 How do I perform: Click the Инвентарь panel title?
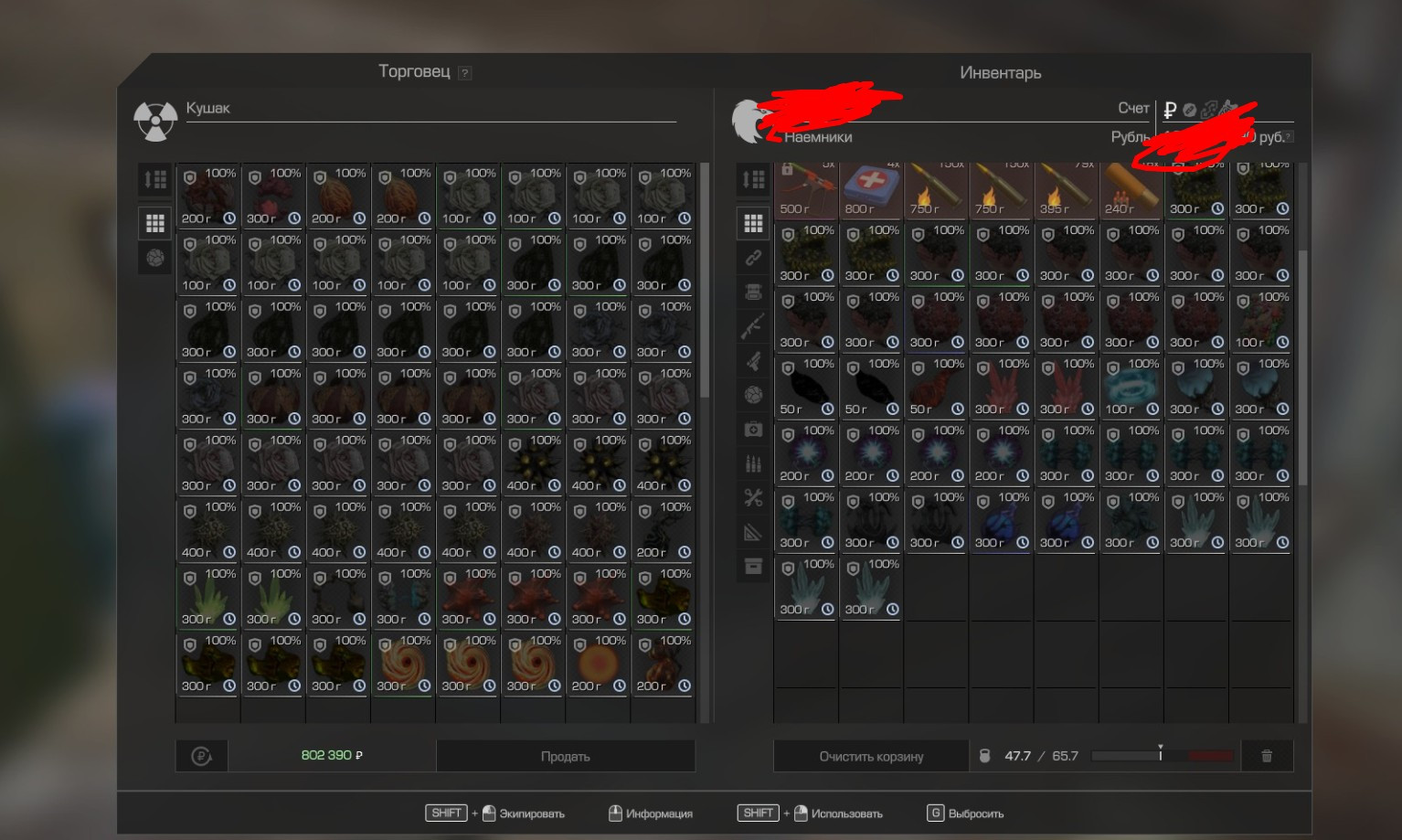[x=1001, y=72]
